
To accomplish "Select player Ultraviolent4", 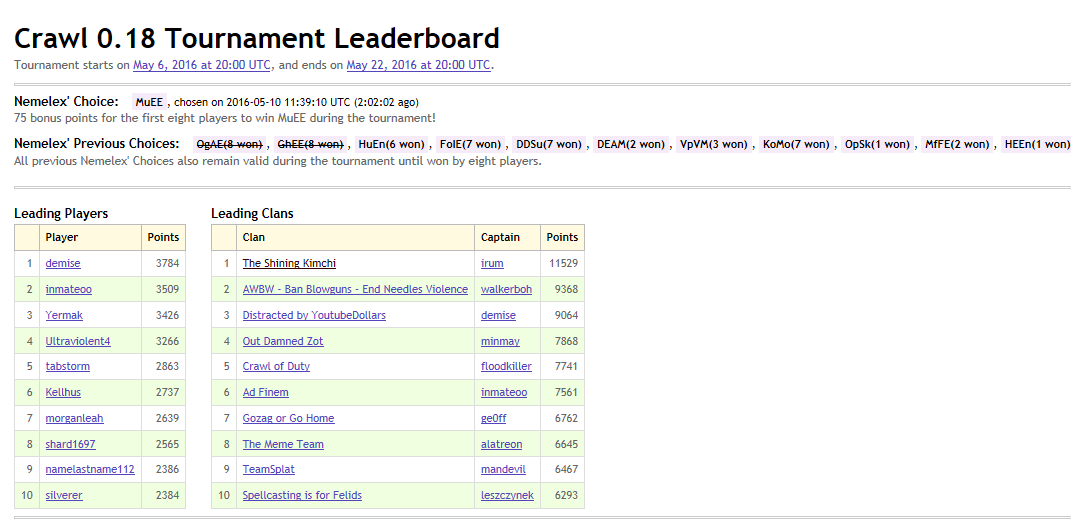I will 78,341.
